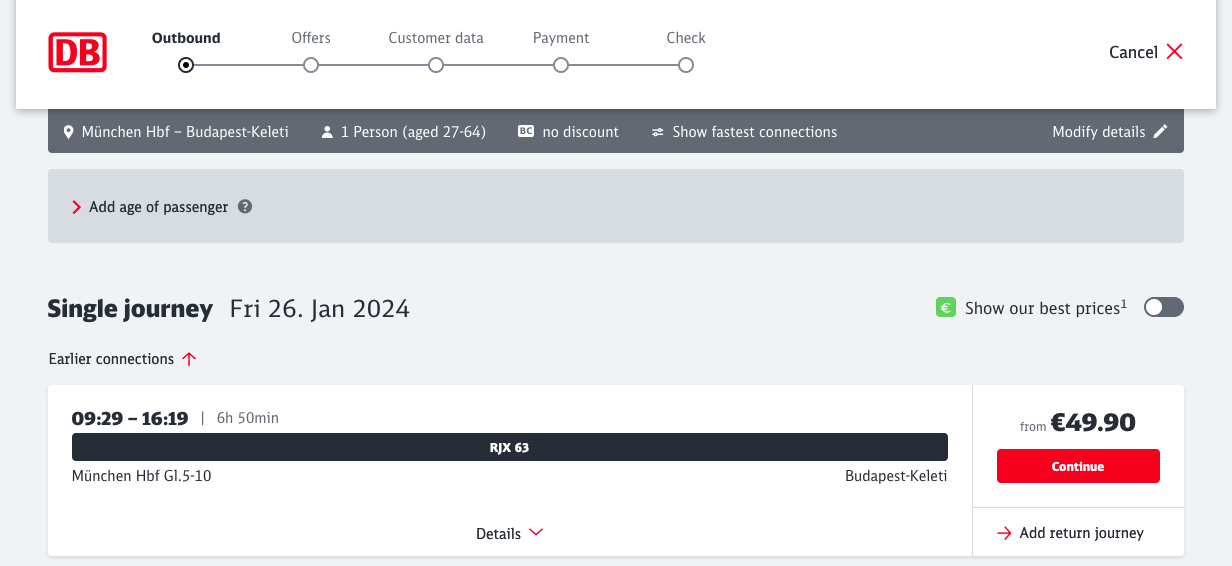The width and height of the screenshot is (1232, 566).
Task: Click Add return journey link
Action: pos(1070,533)
